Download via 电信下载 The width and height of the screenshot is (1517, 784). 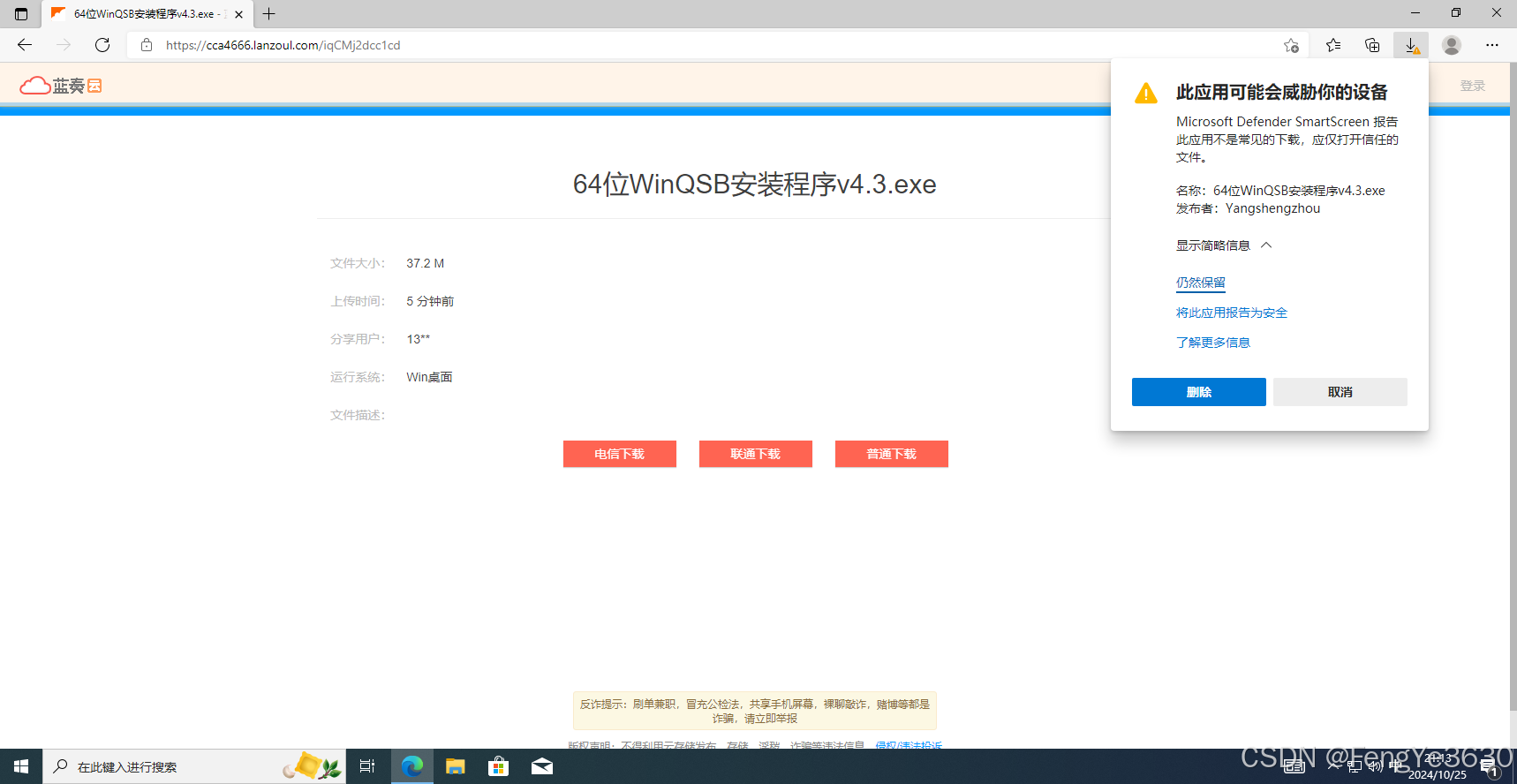coord(620,454)
